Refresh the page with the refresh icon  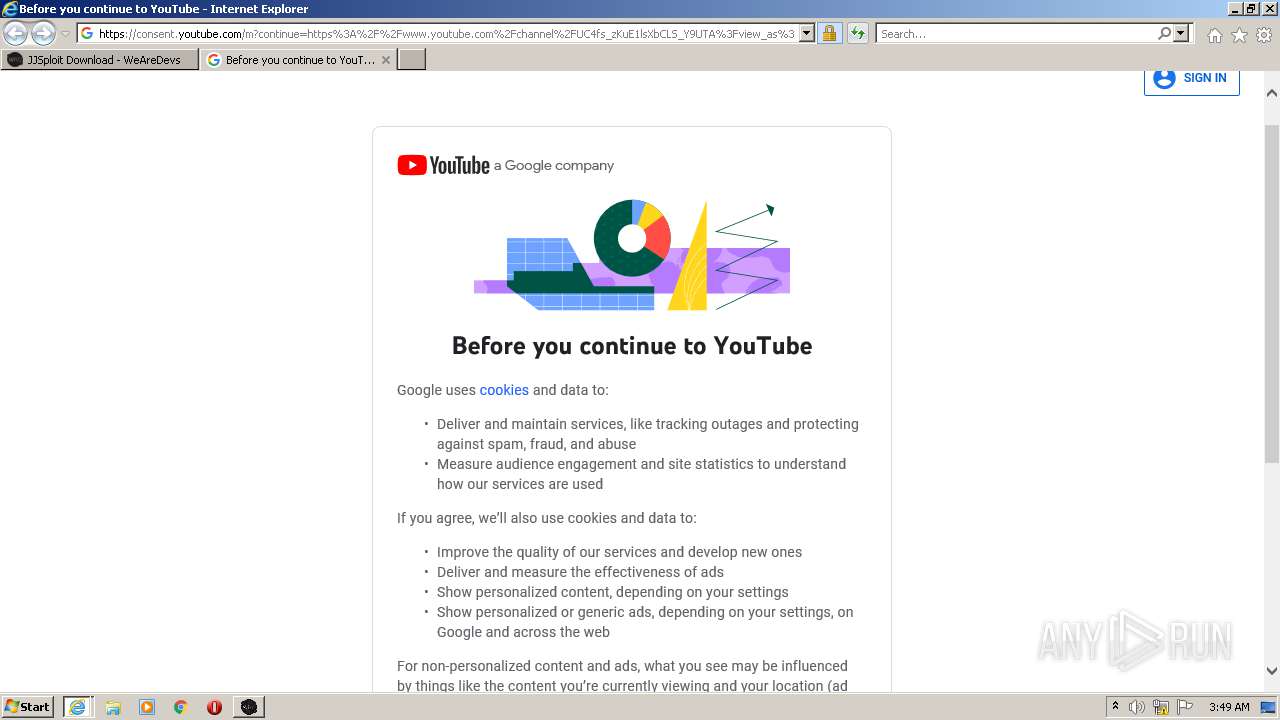point(857,34)
